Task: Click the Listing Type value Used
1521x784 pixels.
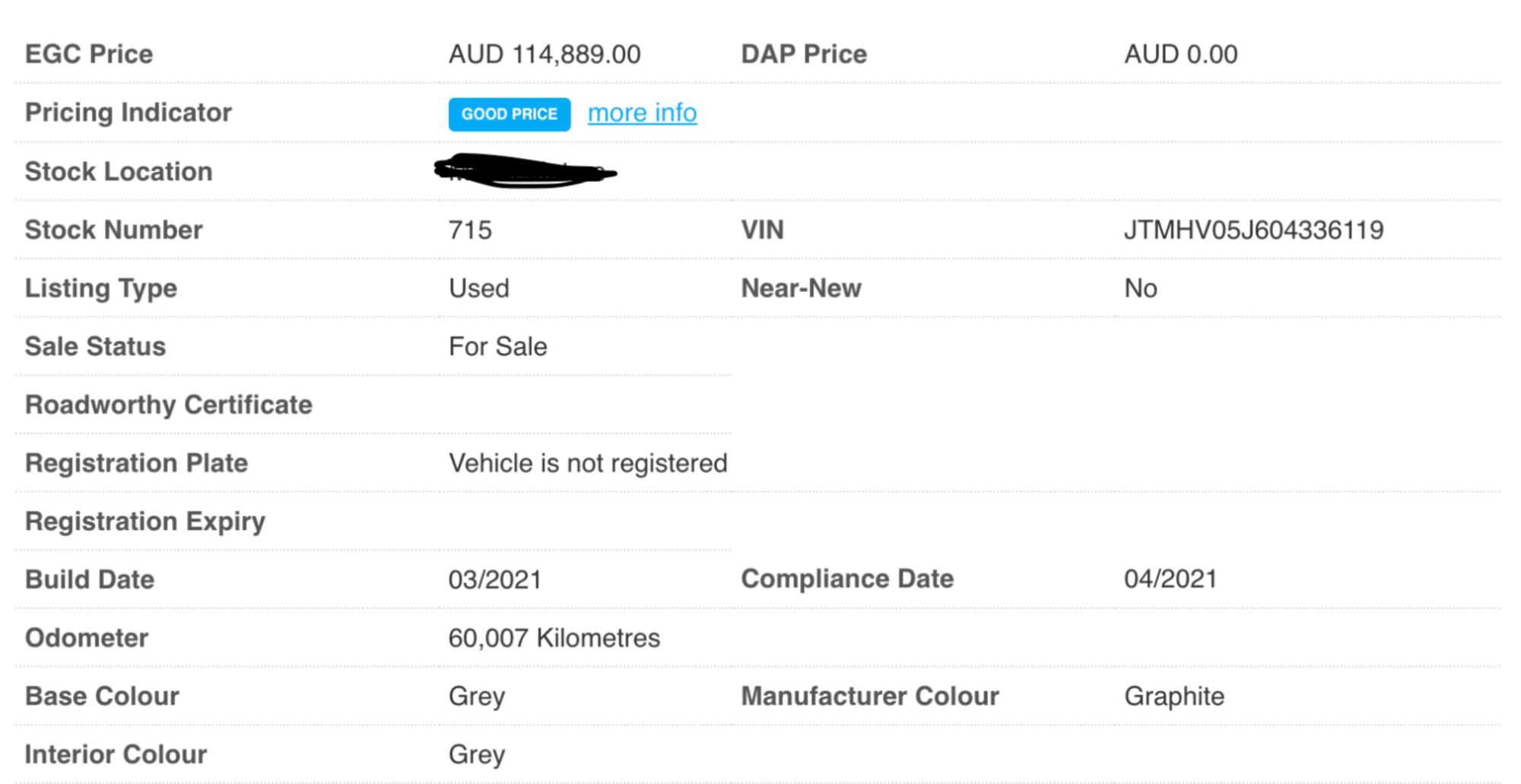Action: [x=478, y=288]
